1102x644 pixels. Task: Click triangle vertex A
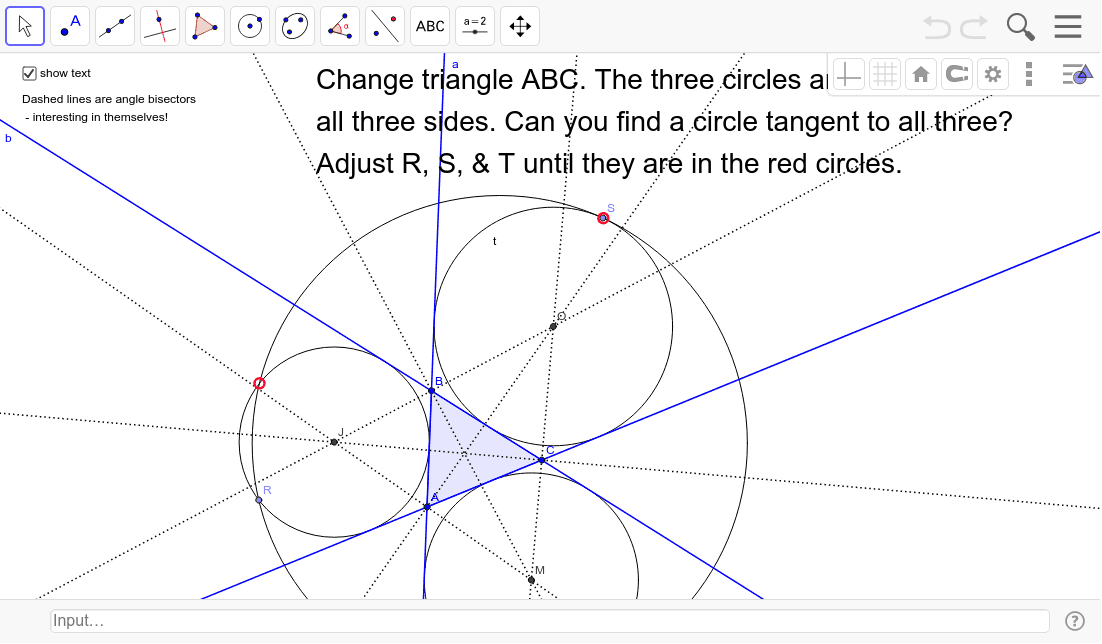427,507
